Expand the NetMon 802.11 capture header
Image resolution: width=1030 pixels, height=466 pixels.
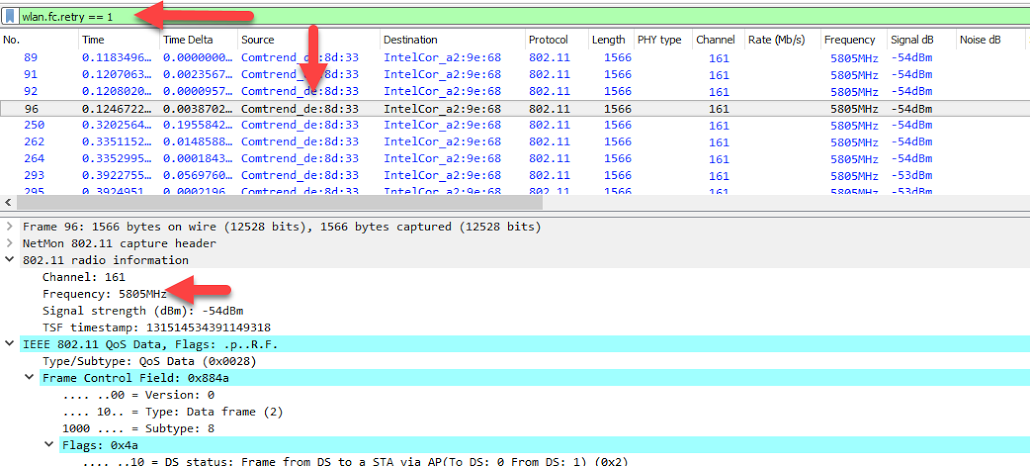(x=10, y=243)
